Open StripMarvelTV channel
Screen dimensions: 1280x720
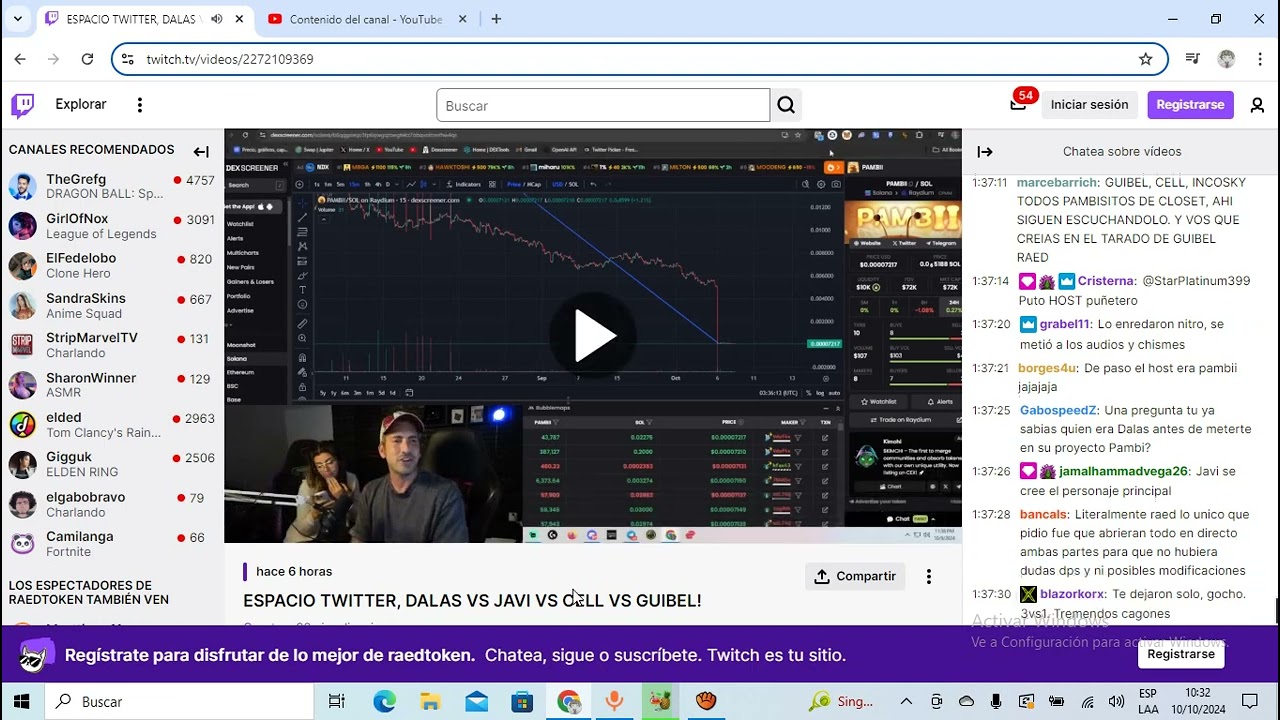click(x=112, y=345)
